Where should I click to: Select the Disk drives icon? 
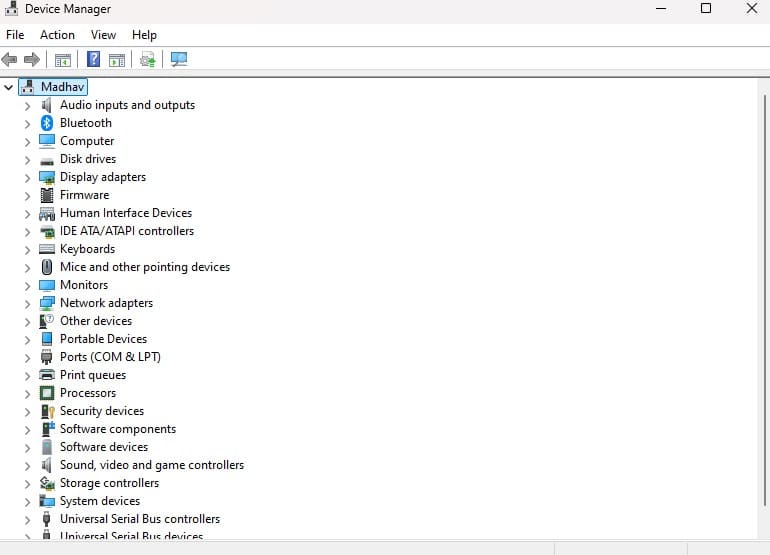[x=47, y=161]
